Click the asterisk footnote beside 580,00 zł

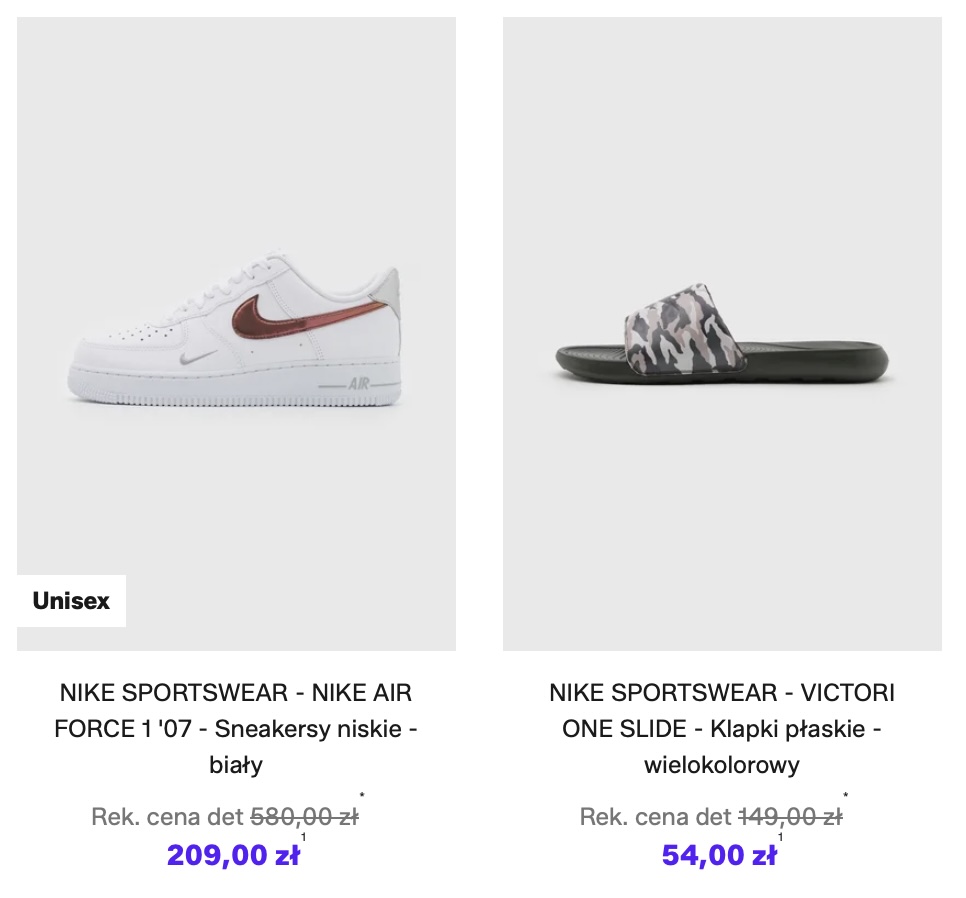[362, 798]
